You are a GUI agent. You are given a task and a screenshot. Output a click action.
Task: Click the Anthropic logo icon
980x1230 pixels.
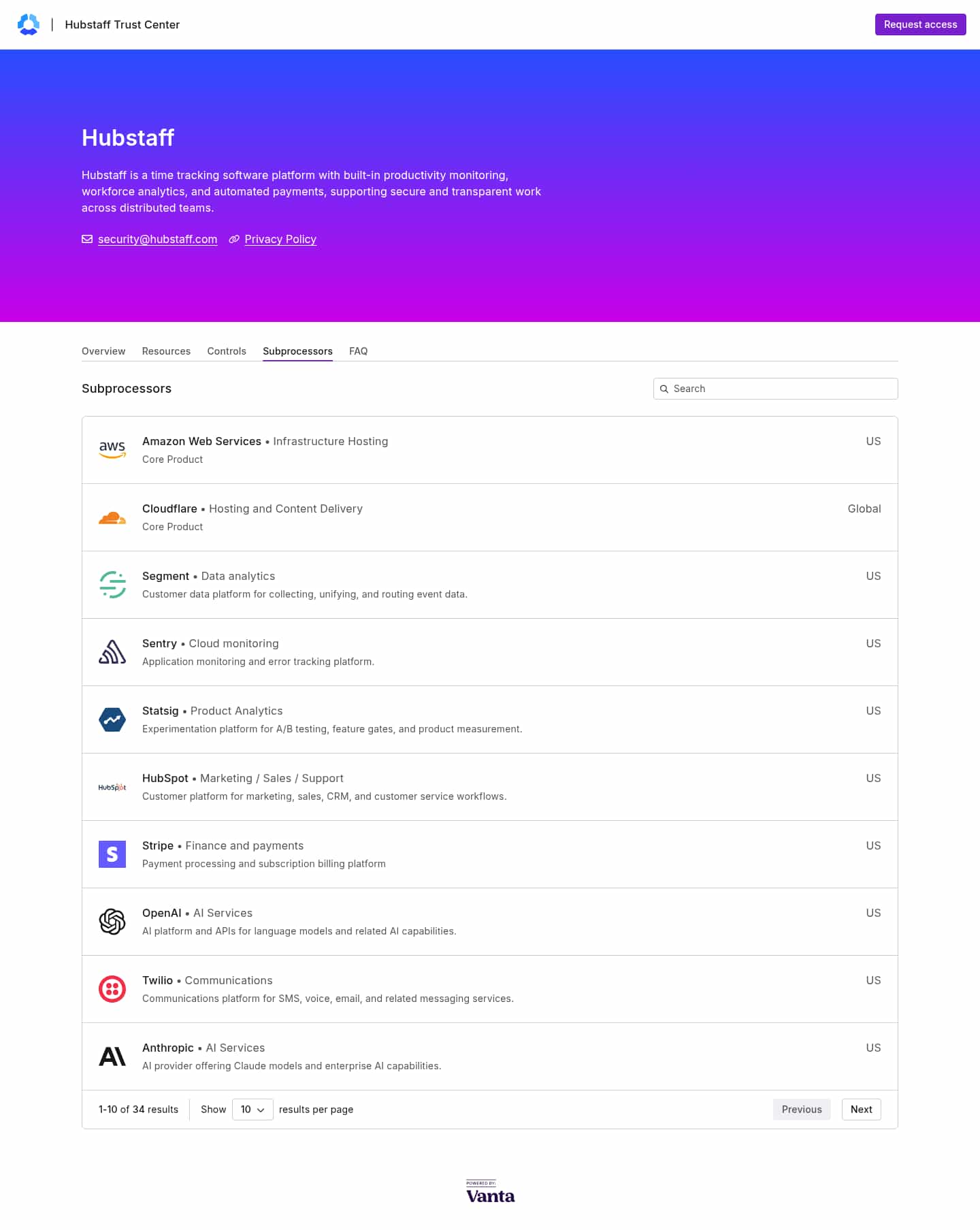coord(112,1056)
